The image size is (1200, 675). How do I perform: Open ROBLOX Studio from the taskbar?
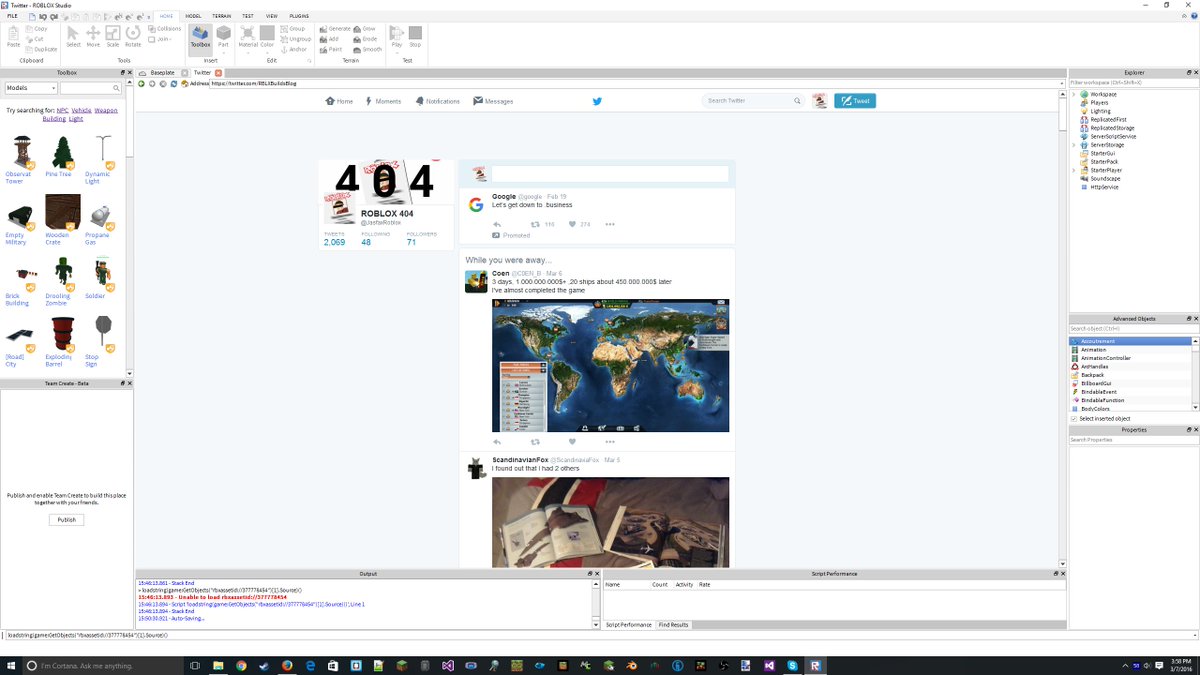[817, 665]
